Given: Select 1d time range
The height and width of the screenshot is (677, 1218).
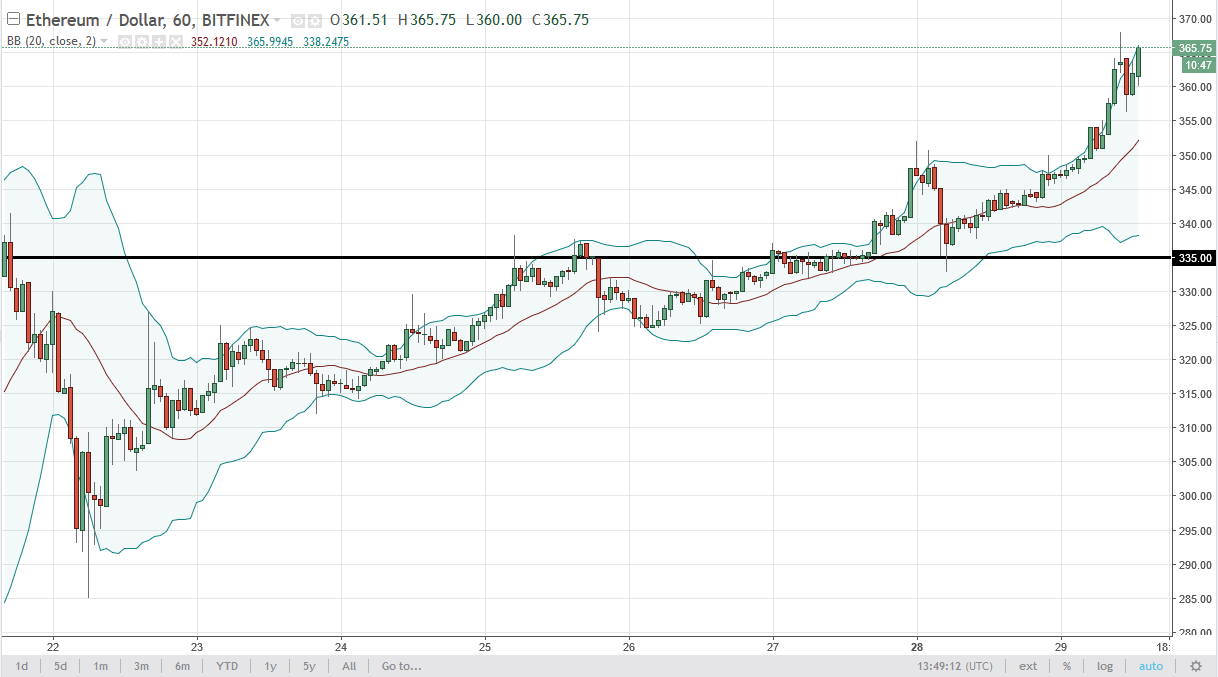Looking at the screenshot, I should pos(20,666).
